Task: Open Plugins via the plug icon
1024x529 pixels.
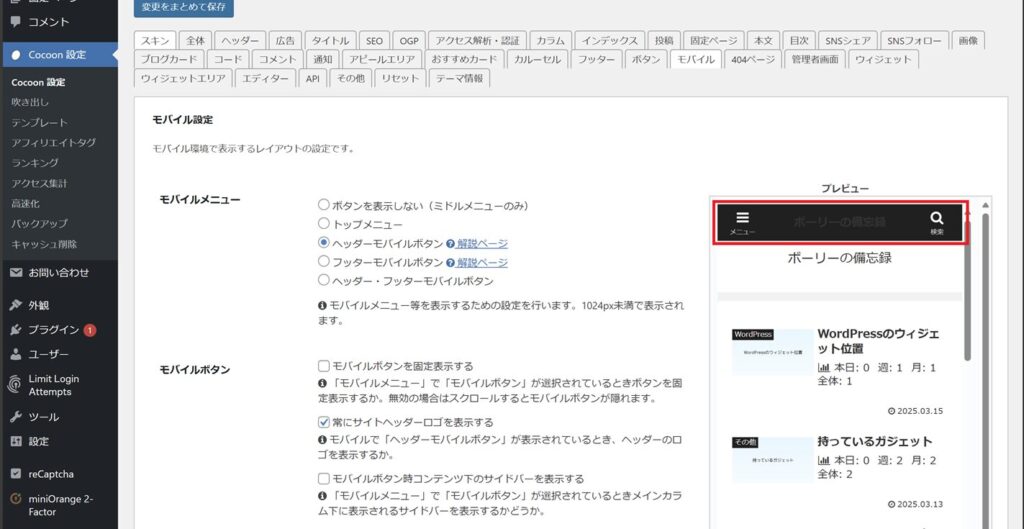Action: click(x=16, y=329)
